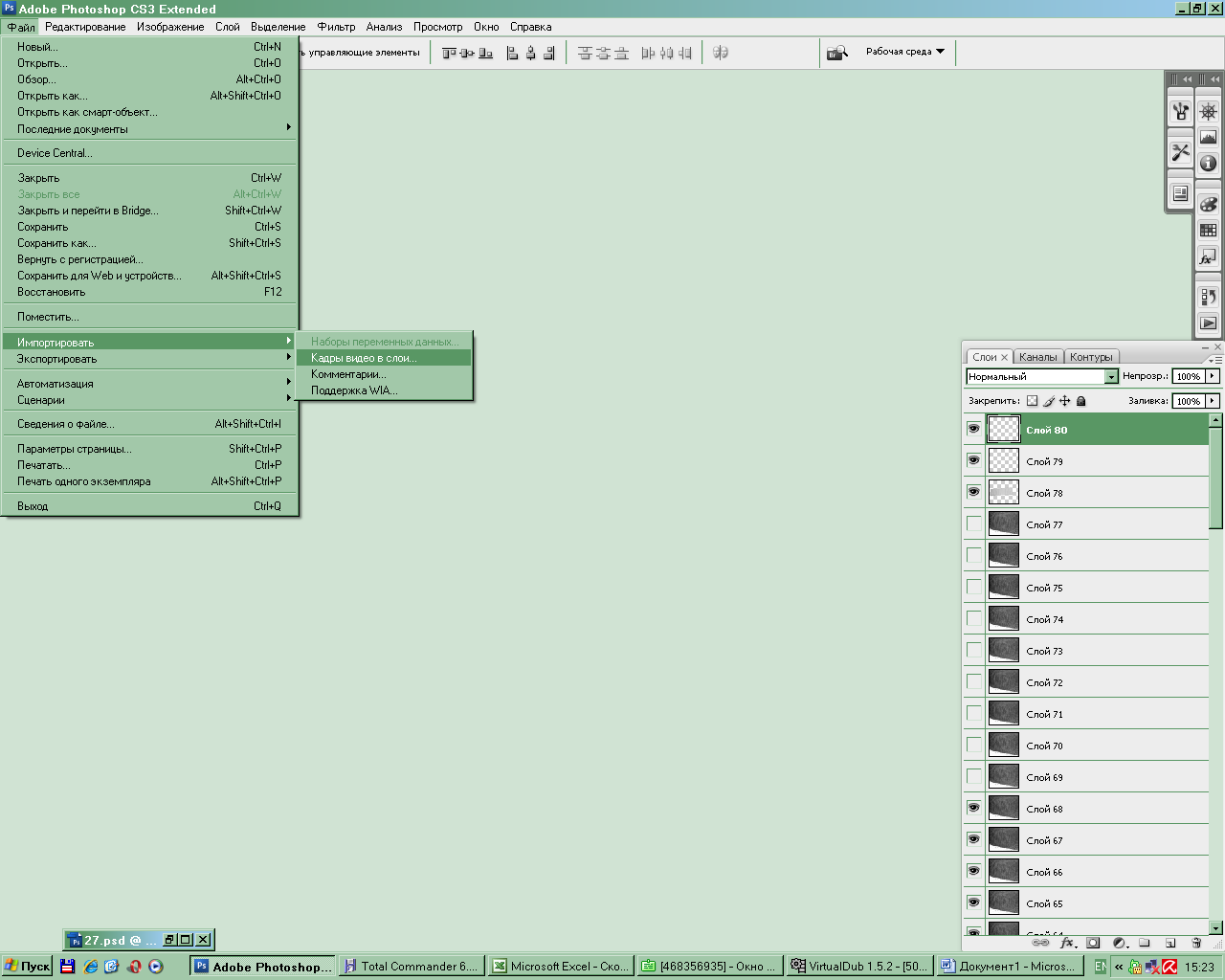The image size is (1225, 980).
Task: Select the Слой 70 layer thumbnail
Action: 1004,745
